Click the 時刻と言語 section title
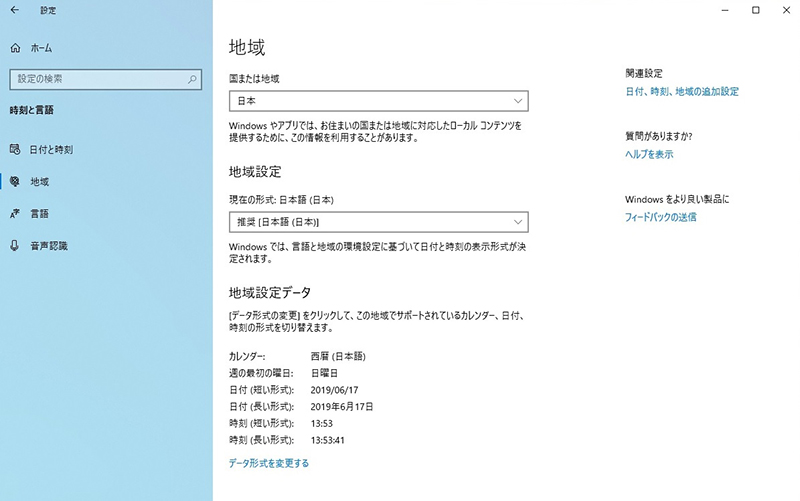The image size is (800, 501). [32, 110]
